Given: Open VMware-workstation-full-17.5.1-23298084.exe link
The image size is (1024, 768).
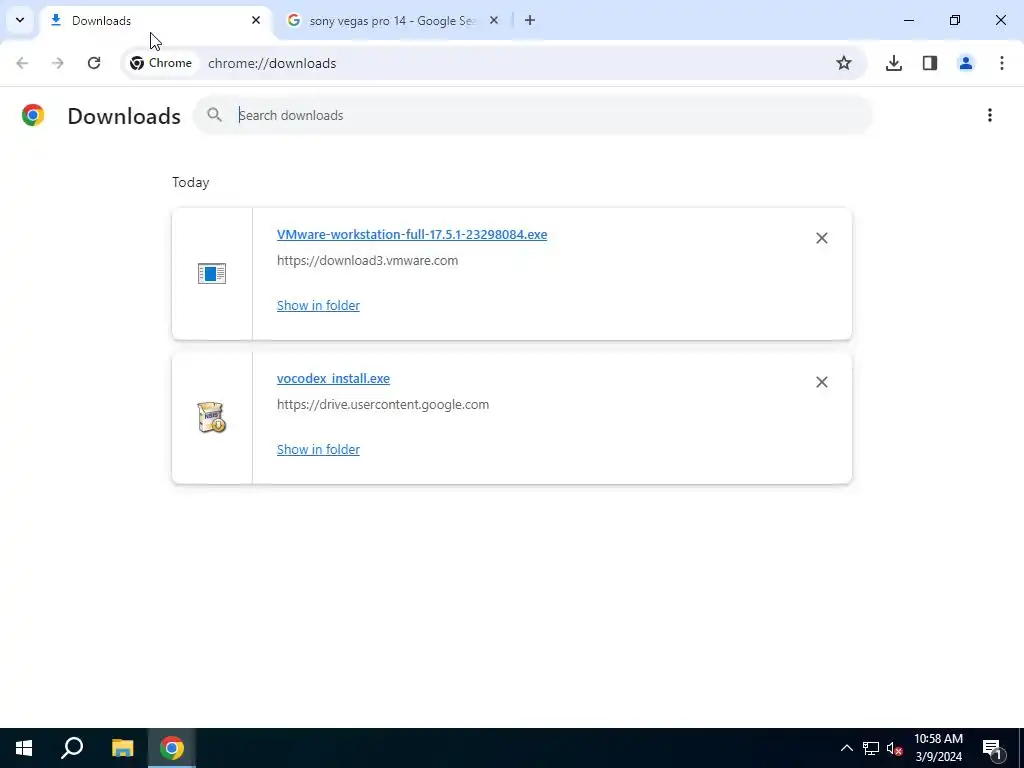Looking at the screenshot, I should pyautogui.click(x=412, y=234).
